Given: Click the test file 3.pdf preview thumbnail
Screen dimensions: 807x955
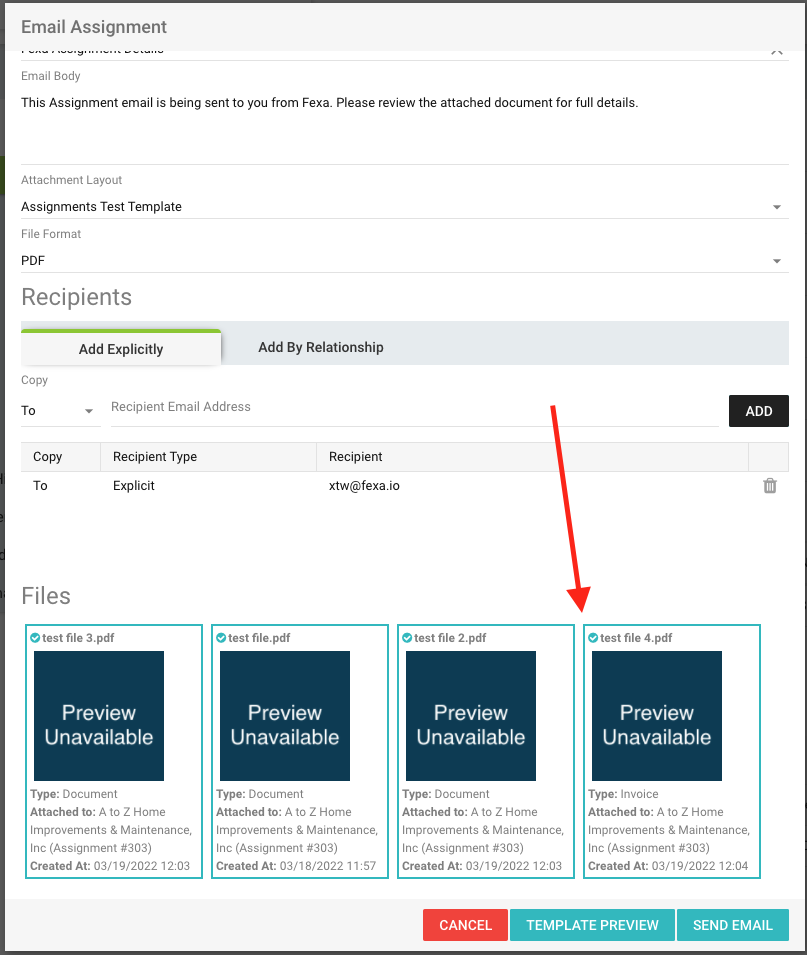Looking at the screenshot, I should pyautogui.click(x=99, y=716).
